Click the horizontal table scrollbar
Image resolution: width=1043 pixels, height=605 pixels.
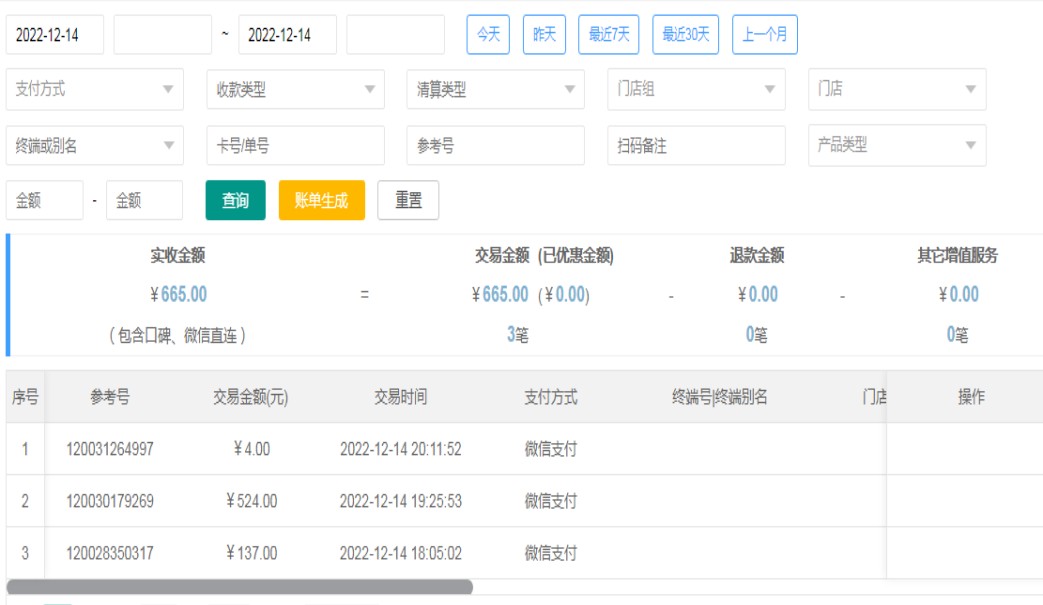tap(239, 587)
